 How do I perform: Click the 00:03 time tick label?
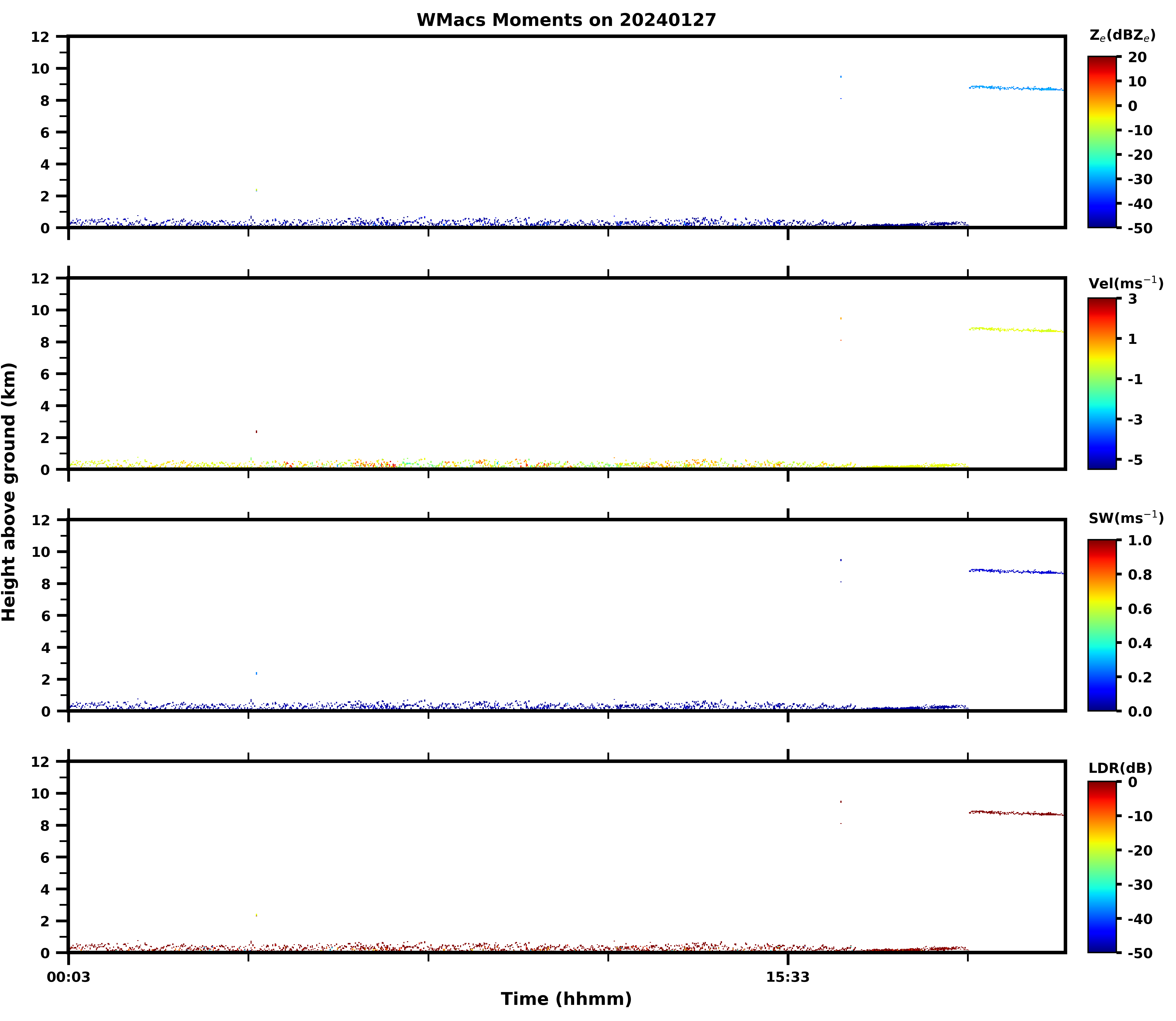68,978
